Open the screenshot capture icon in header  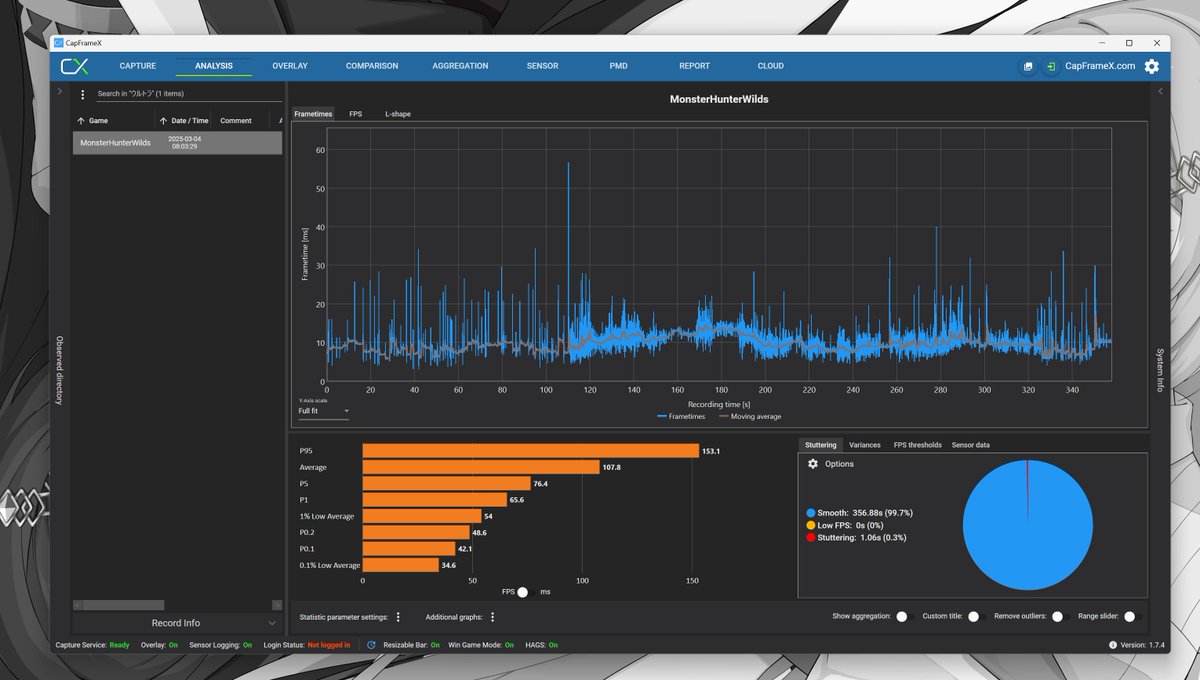pos(1027,66)
